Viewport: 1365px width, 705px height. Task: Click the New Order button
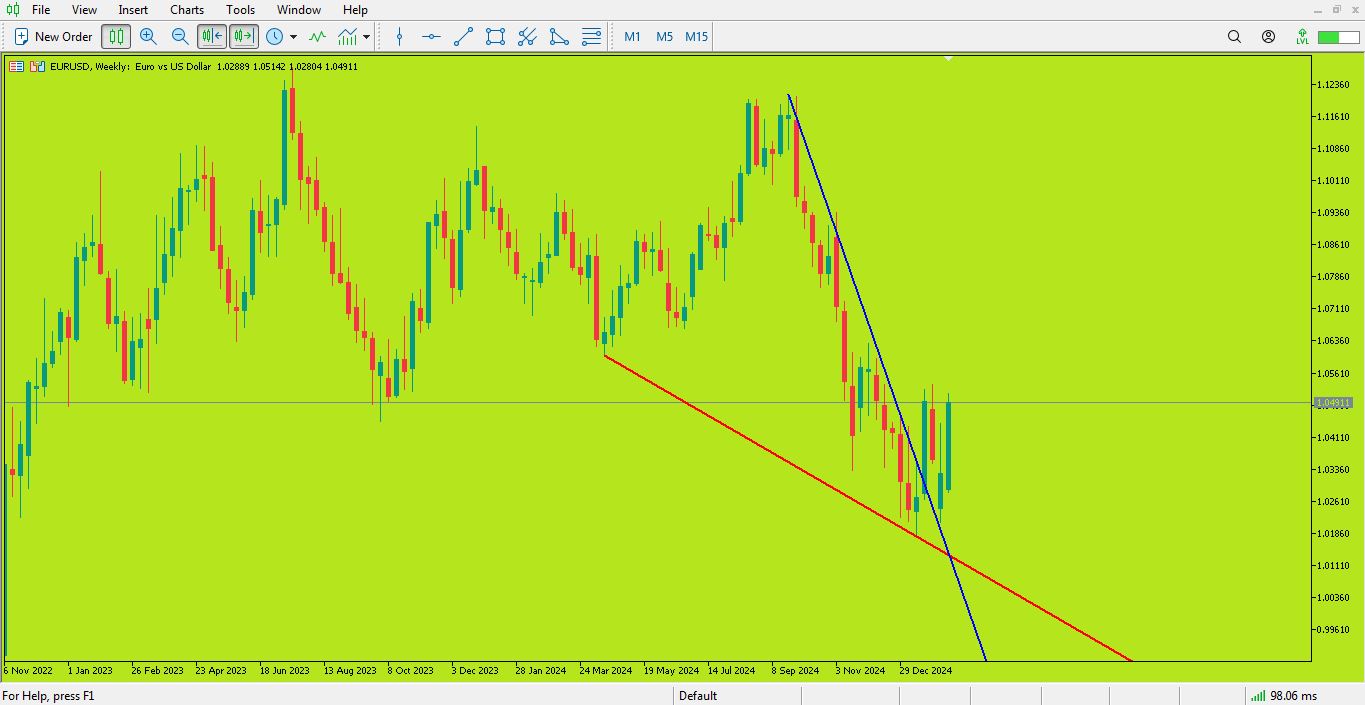53,37
